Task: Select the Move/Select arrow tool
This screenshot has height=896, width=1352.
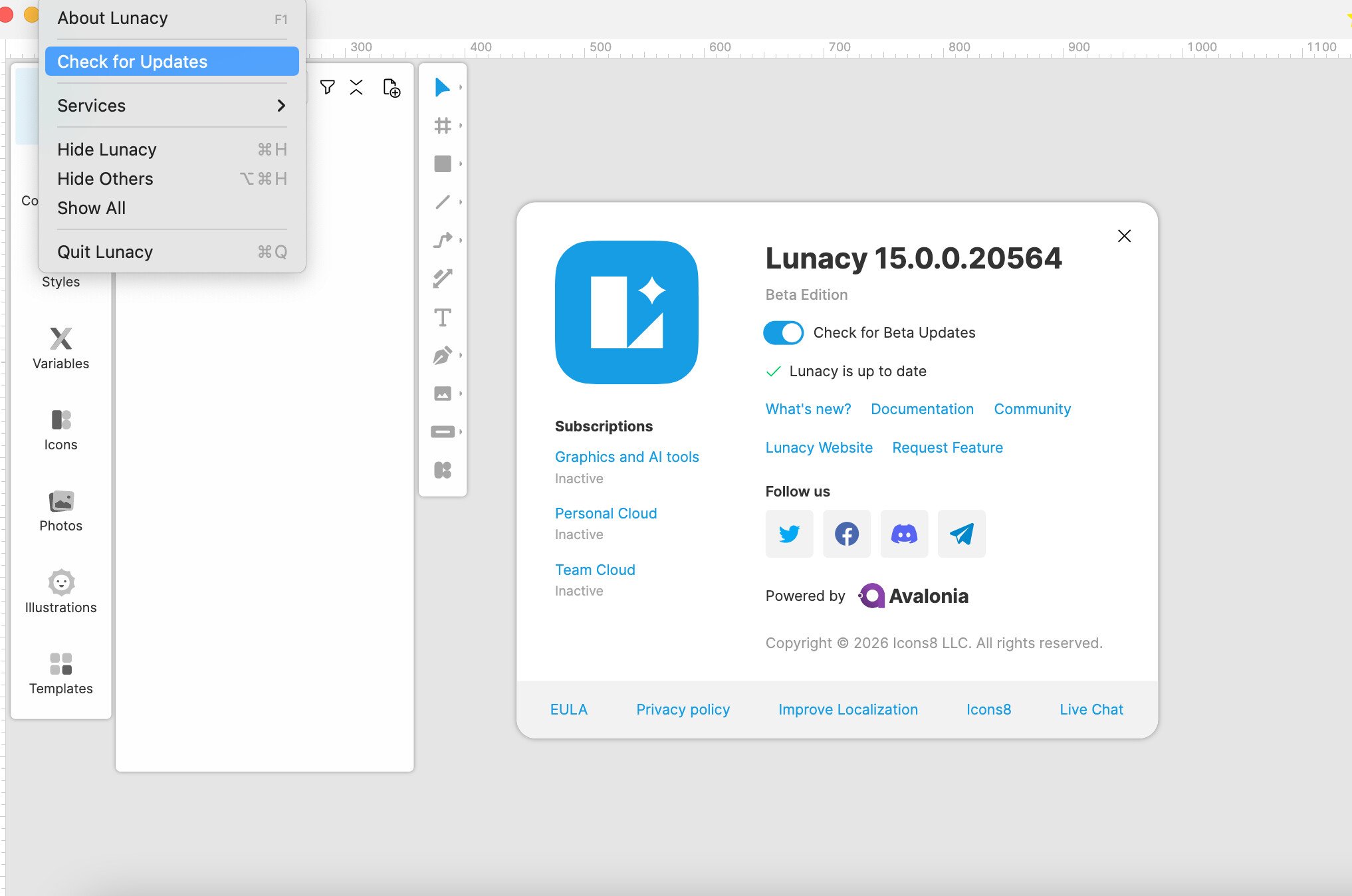Action: (441, 87)
